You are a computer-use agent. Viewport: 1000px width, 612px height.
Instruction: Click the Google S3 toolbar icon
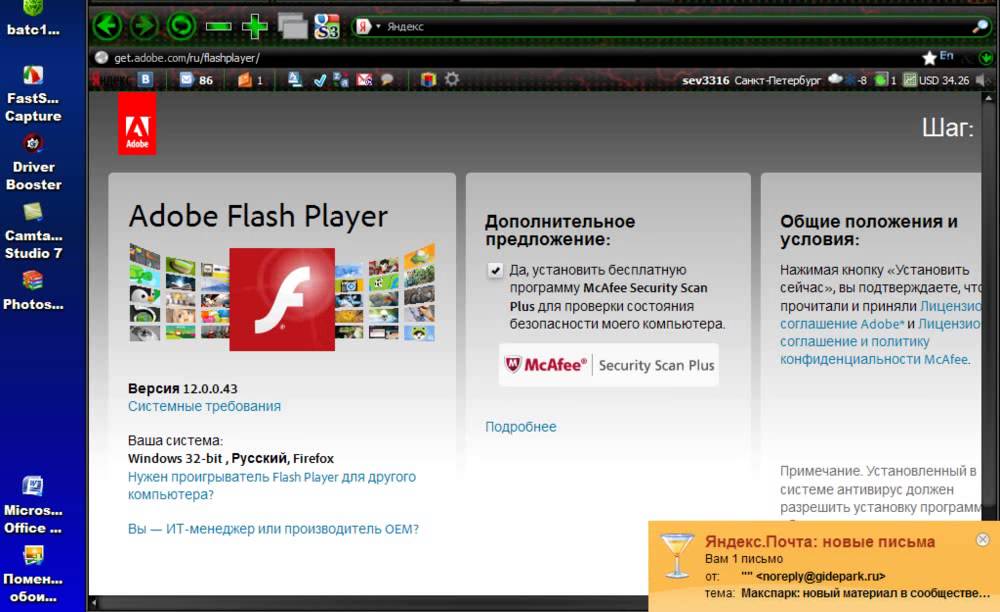(327, 26)
